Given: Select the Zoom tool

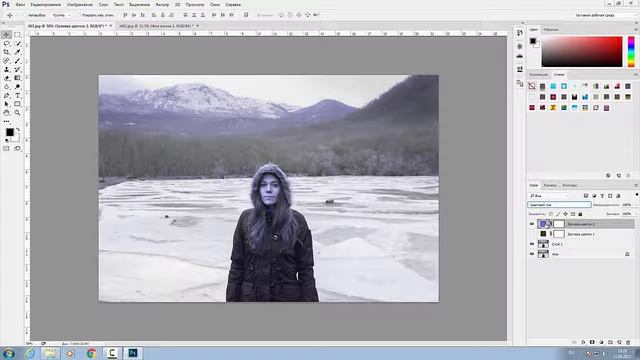Looking at the screenshot, I should (17, 113).
